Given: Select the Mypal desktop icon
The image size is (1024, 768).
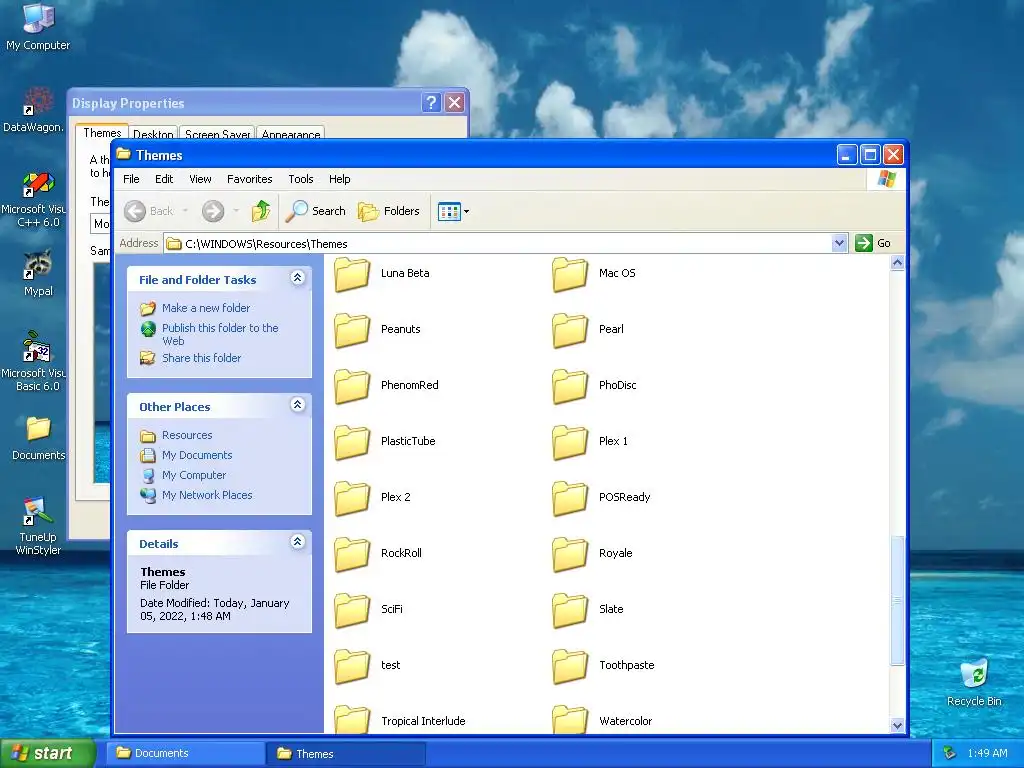Looking at the screenshot, I should (x=38, y=273).
